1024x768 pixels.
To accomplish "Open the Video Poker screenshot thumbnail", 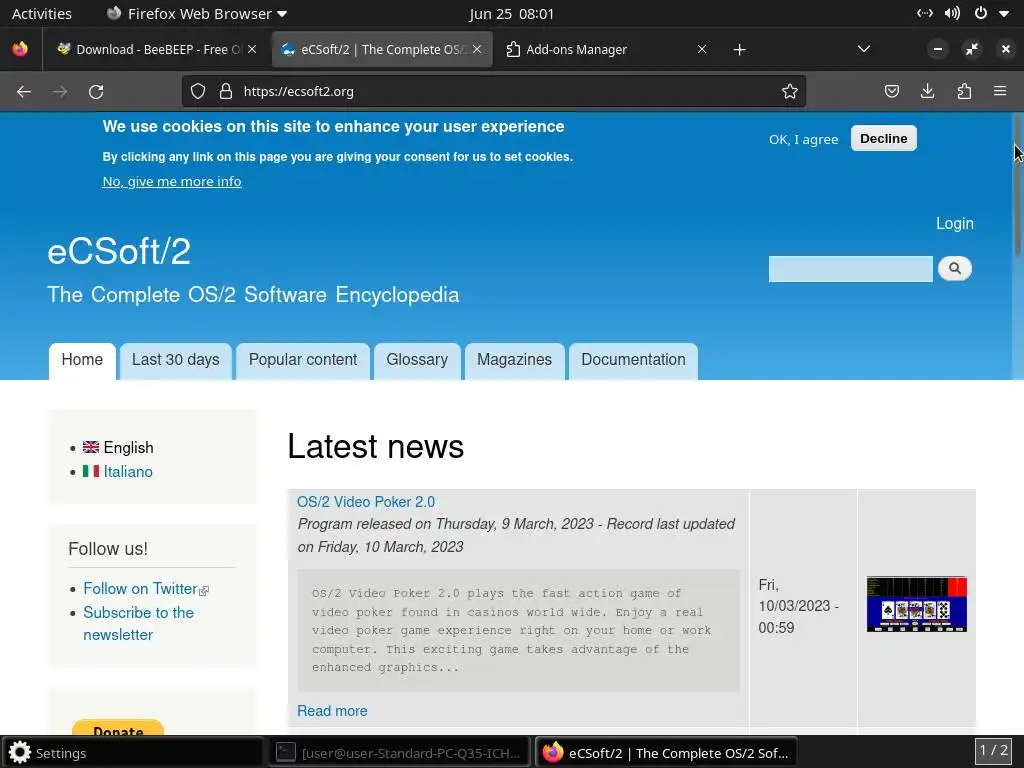I will pos(916,604).
